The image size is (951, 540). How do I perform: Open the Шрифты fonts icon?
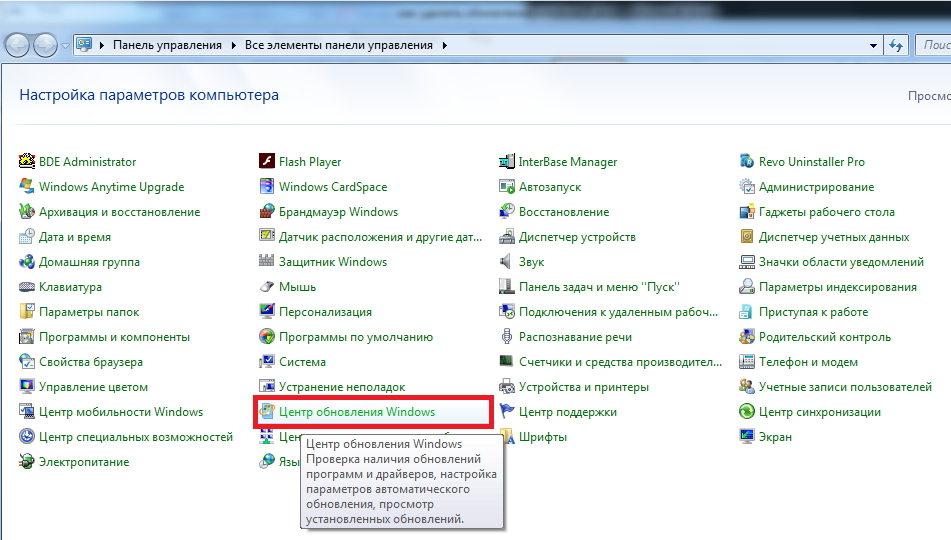tap(507, 437)
